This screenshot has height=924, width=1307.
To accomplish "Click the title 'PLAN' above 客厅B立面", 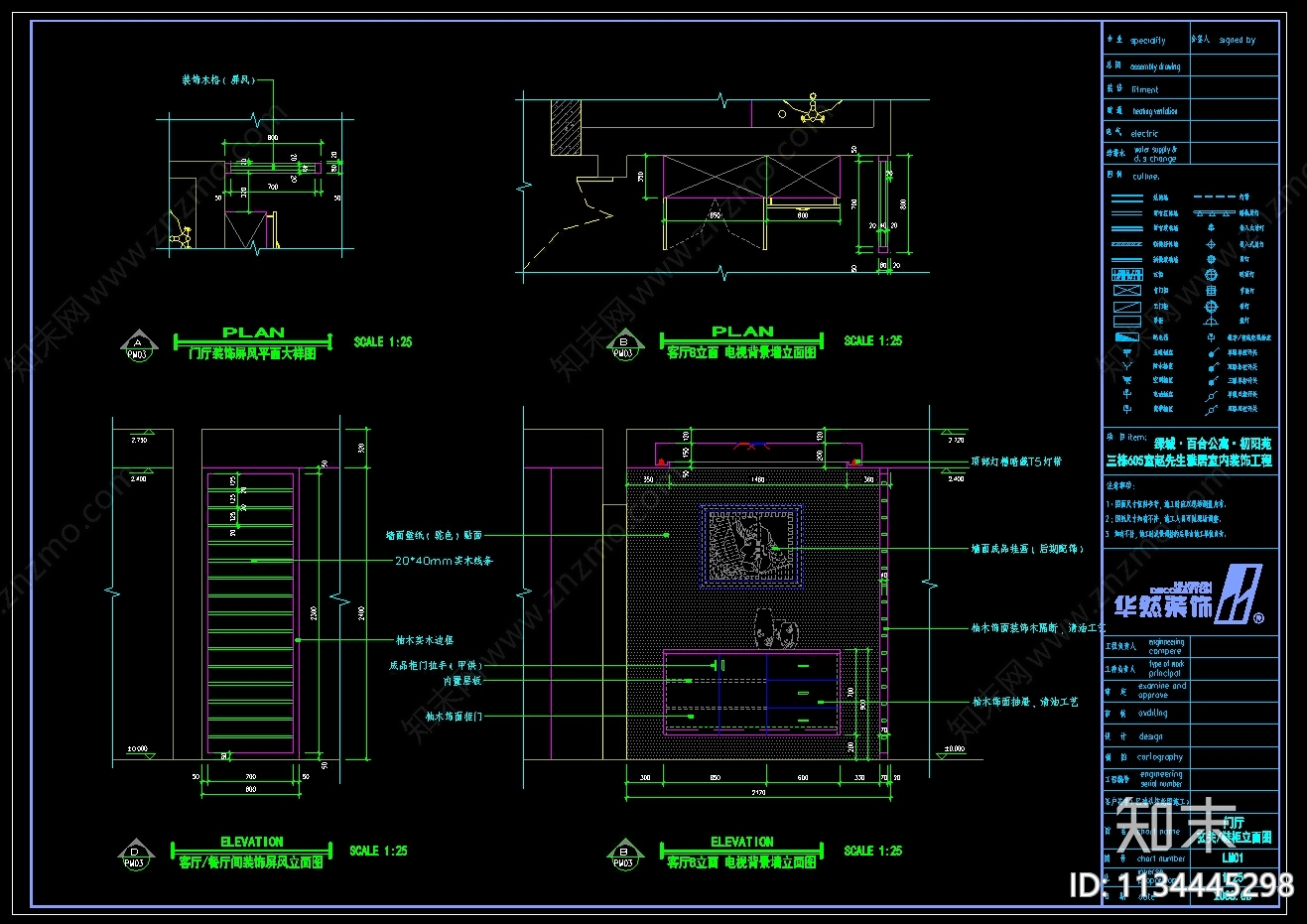I will tap(742, 331).
